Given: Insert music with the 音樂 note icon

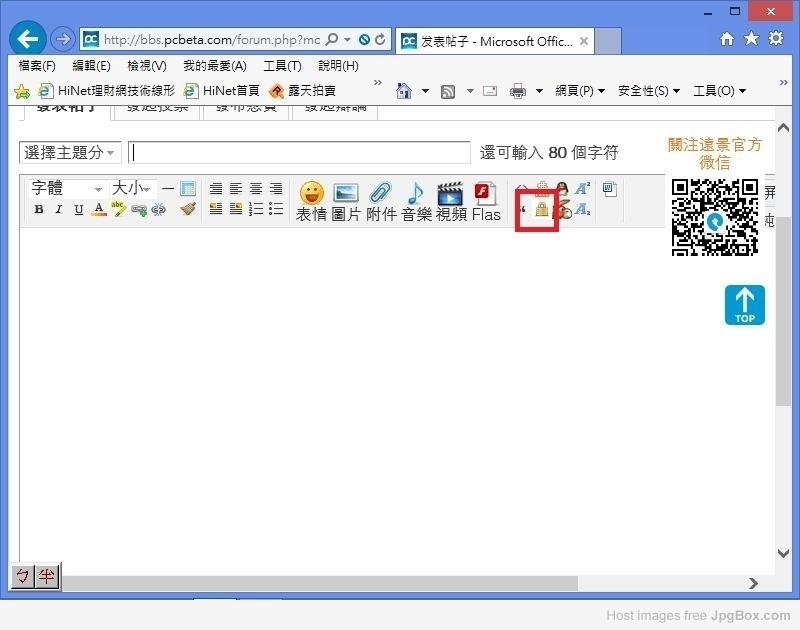Looking at the screenshot, I should (416, 194).
